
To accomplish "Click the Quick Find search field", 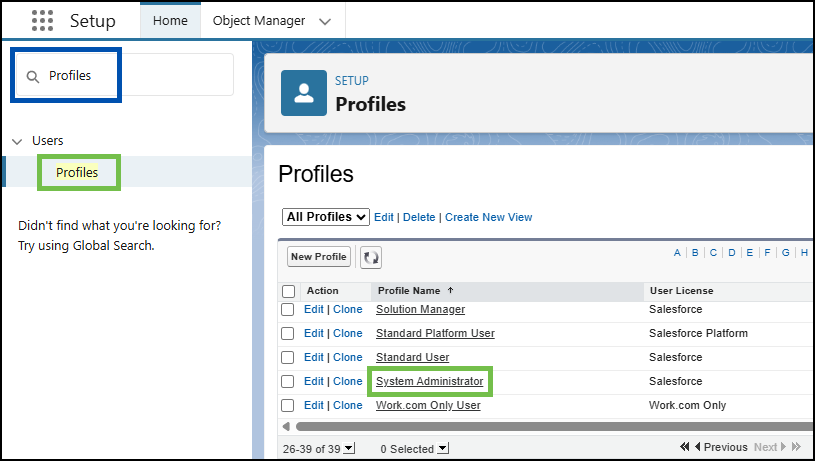I will [x=125, y=75].
